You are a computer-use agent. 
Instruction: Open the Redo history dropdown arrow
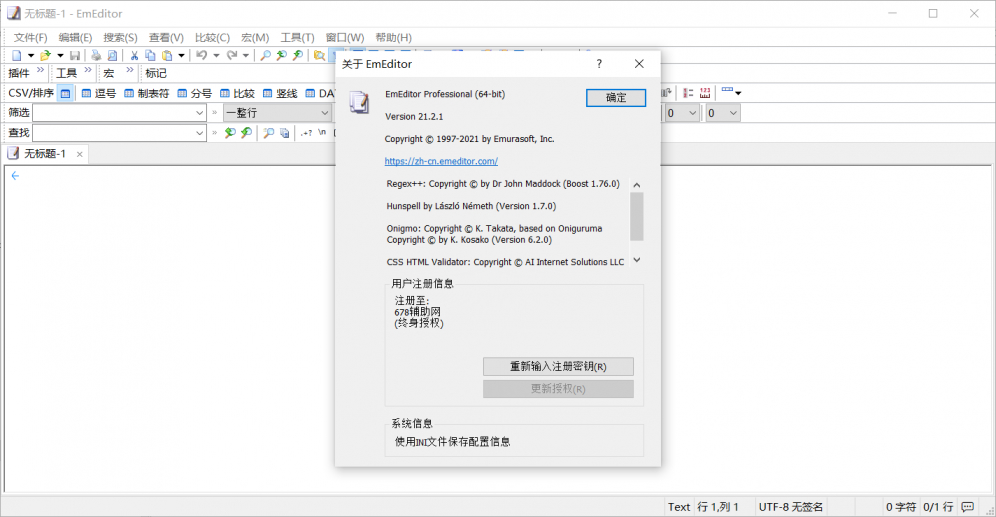coord(246,55)
